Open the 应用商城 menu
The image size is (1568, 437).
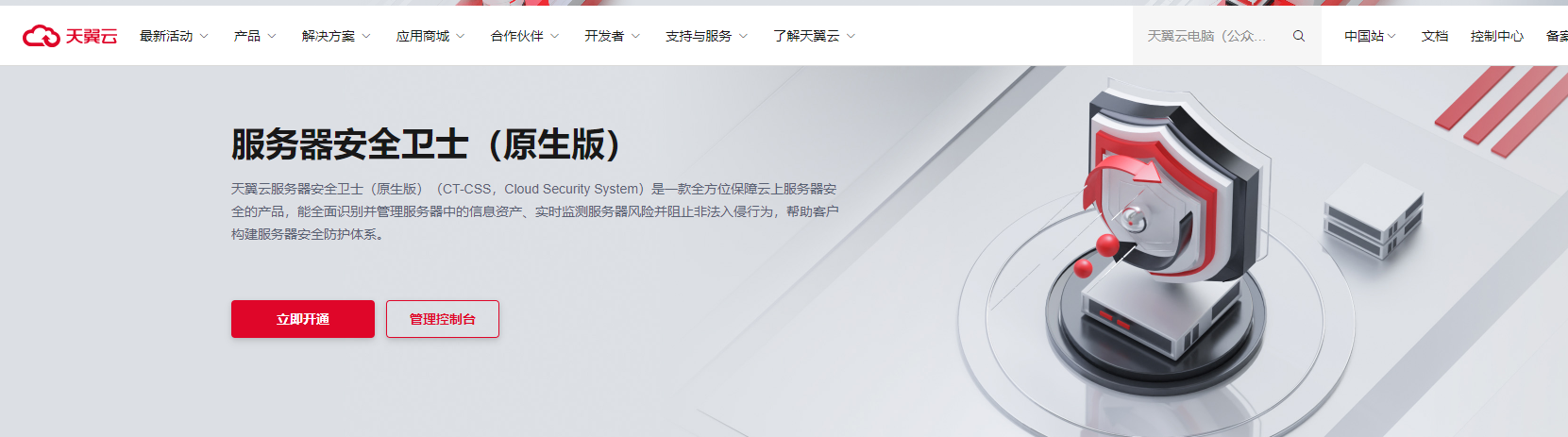(430, 36)
